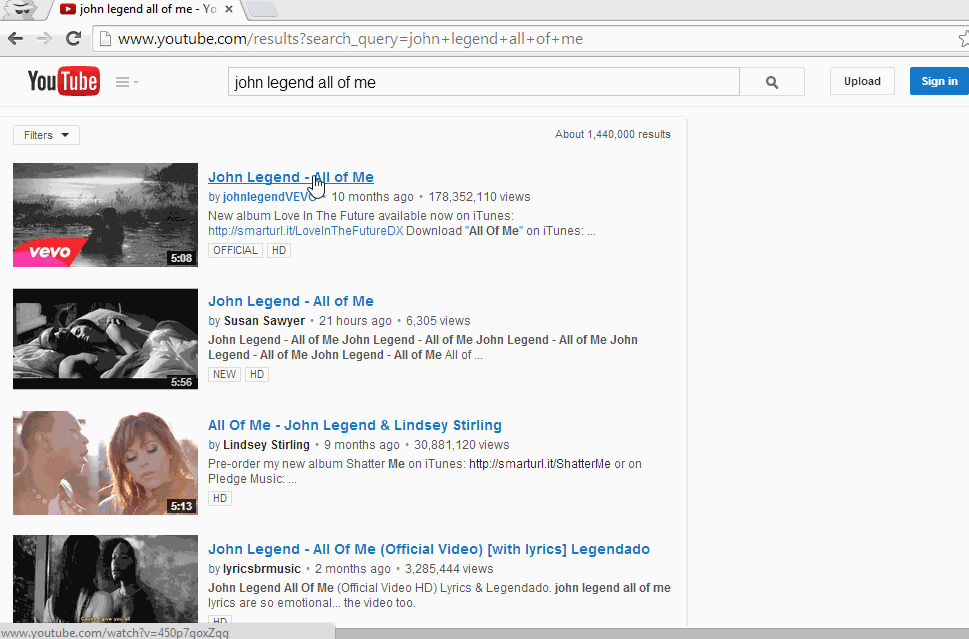969x639 pixels.
Task: Open the lyricsbrmusic channel link
Action: click(261, 569)
